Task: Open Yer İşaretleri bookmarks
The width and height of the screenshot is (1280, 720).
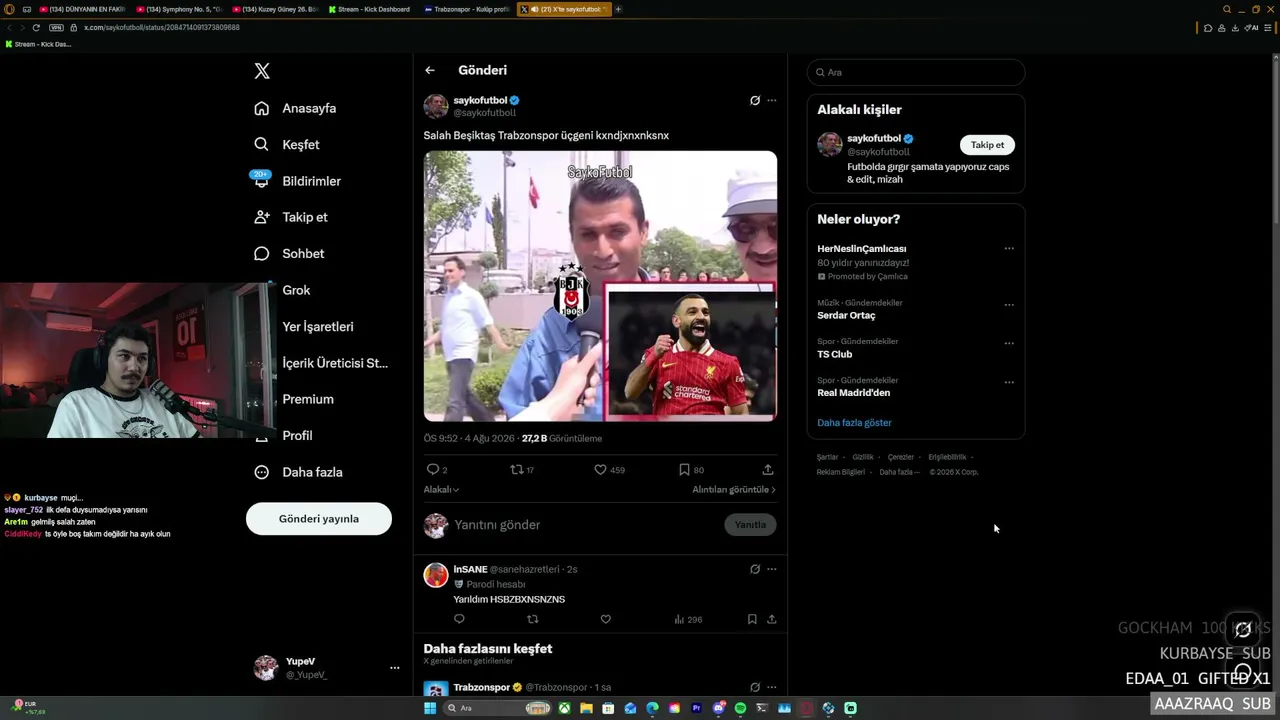Action: (x=317, y=327)
